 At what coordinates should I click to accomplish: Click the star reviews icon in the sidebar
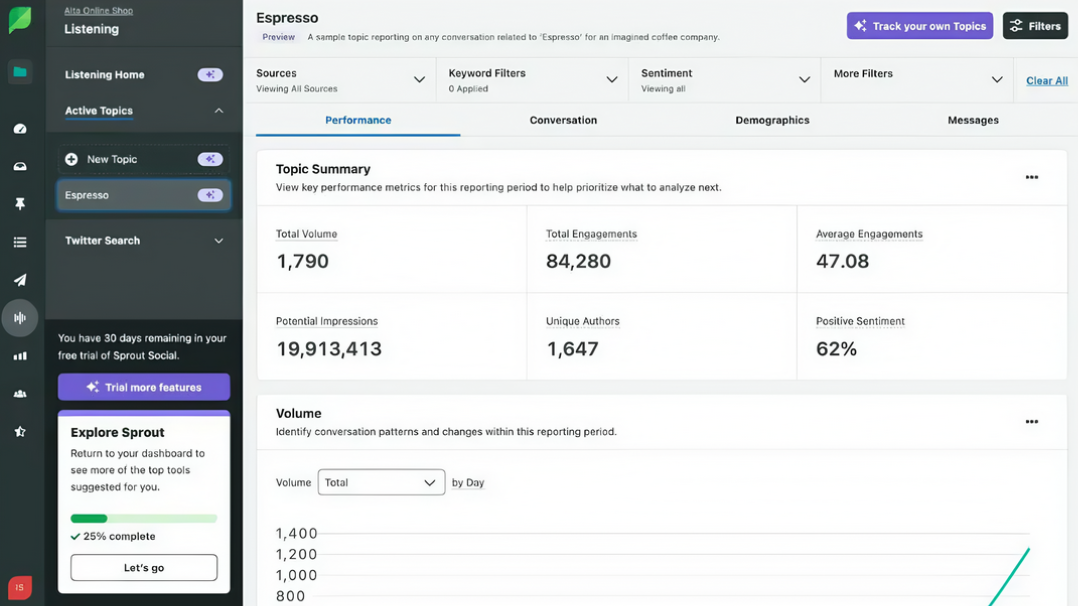click(x=20, y=432)
